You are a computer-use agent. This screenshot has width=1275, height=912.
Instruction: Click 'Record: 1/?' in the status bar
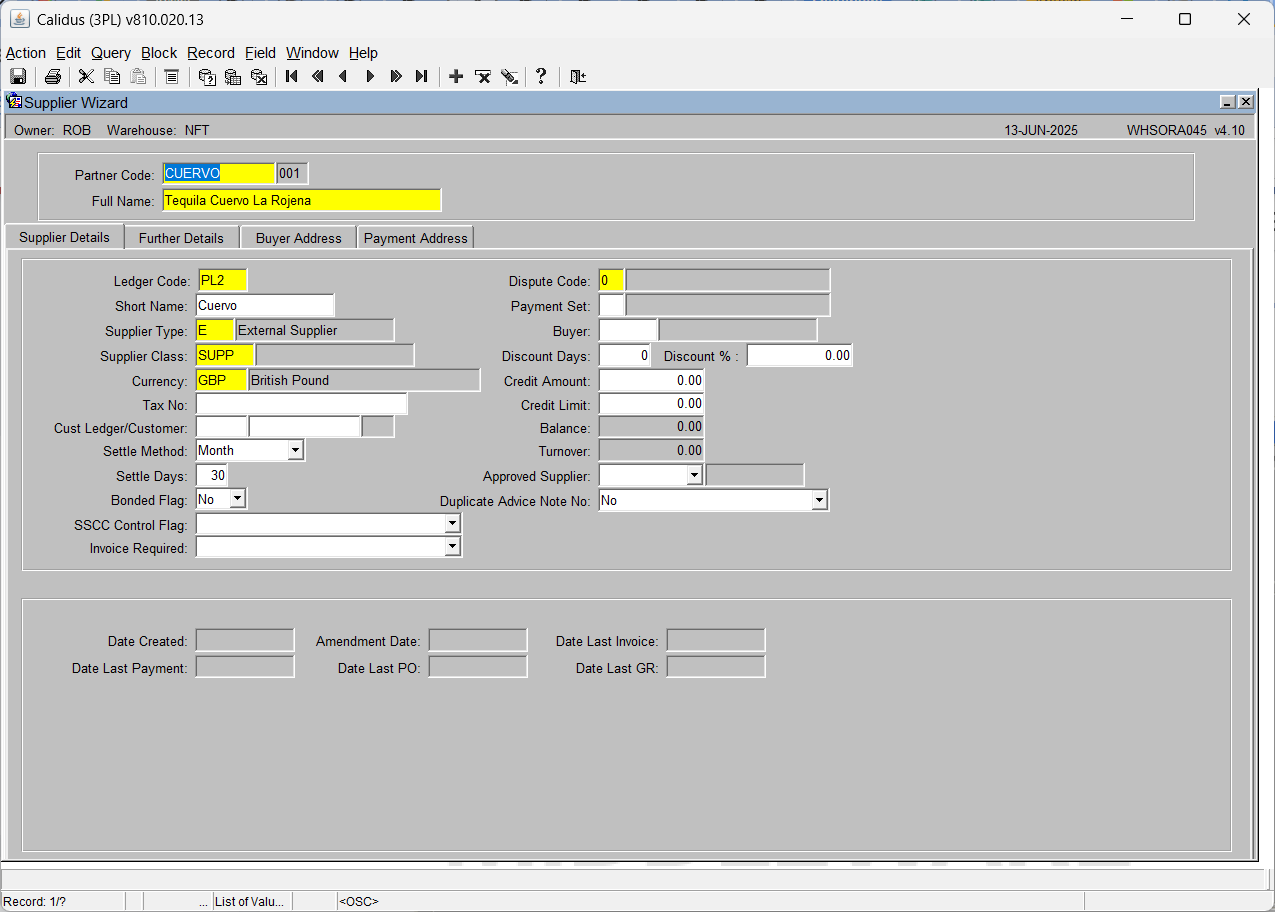click(x=35, y=901)
